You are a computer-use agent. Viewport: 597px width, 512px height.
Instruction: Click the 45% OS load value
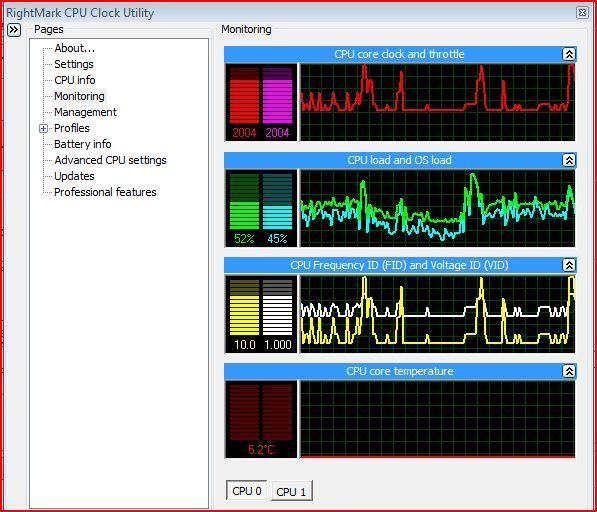[277, 239]
